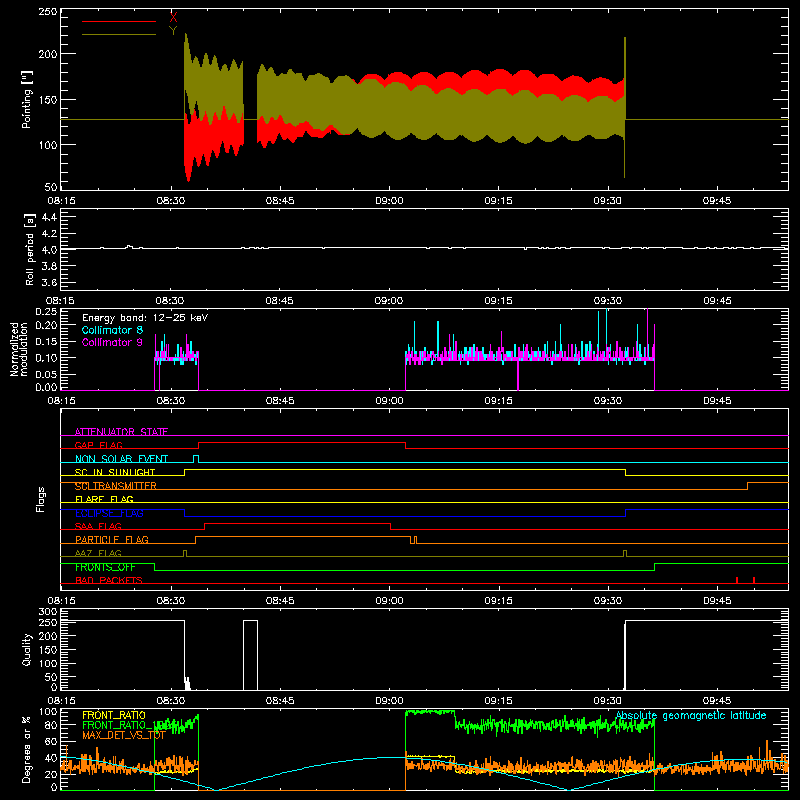The width and height of the screenshot is (800, 800).
Task: Select the PARTICLE_FLAG label
Action: (112, 539)
